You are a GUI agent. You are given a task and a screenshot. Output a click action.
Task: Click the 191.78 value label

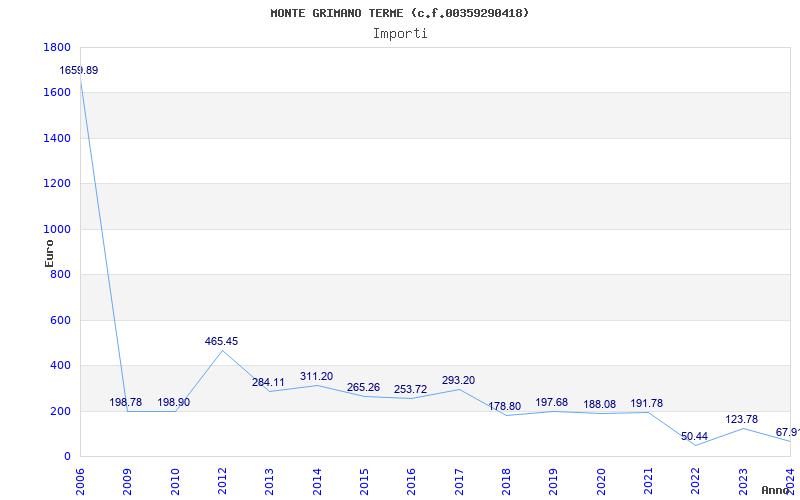[x=646, y=403]
